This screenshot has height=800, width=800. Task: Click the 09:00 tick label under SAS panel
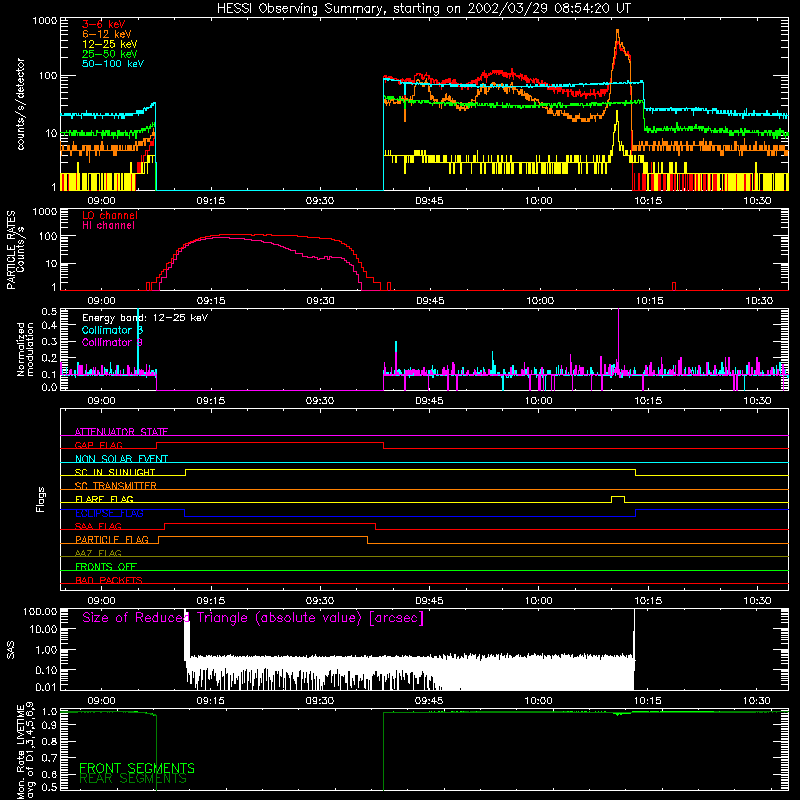102,701
